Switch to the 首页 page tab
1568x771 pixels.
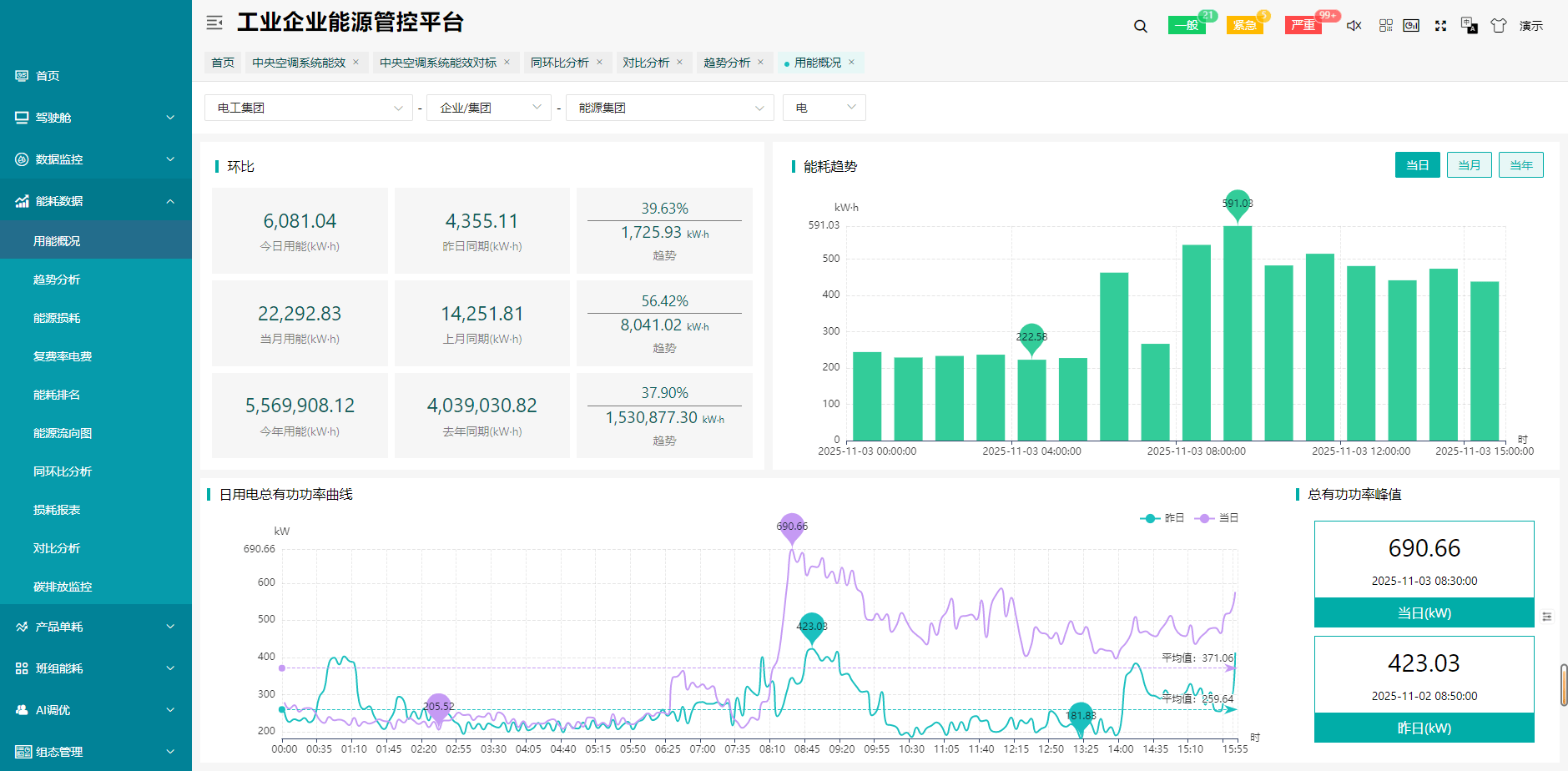223,63
